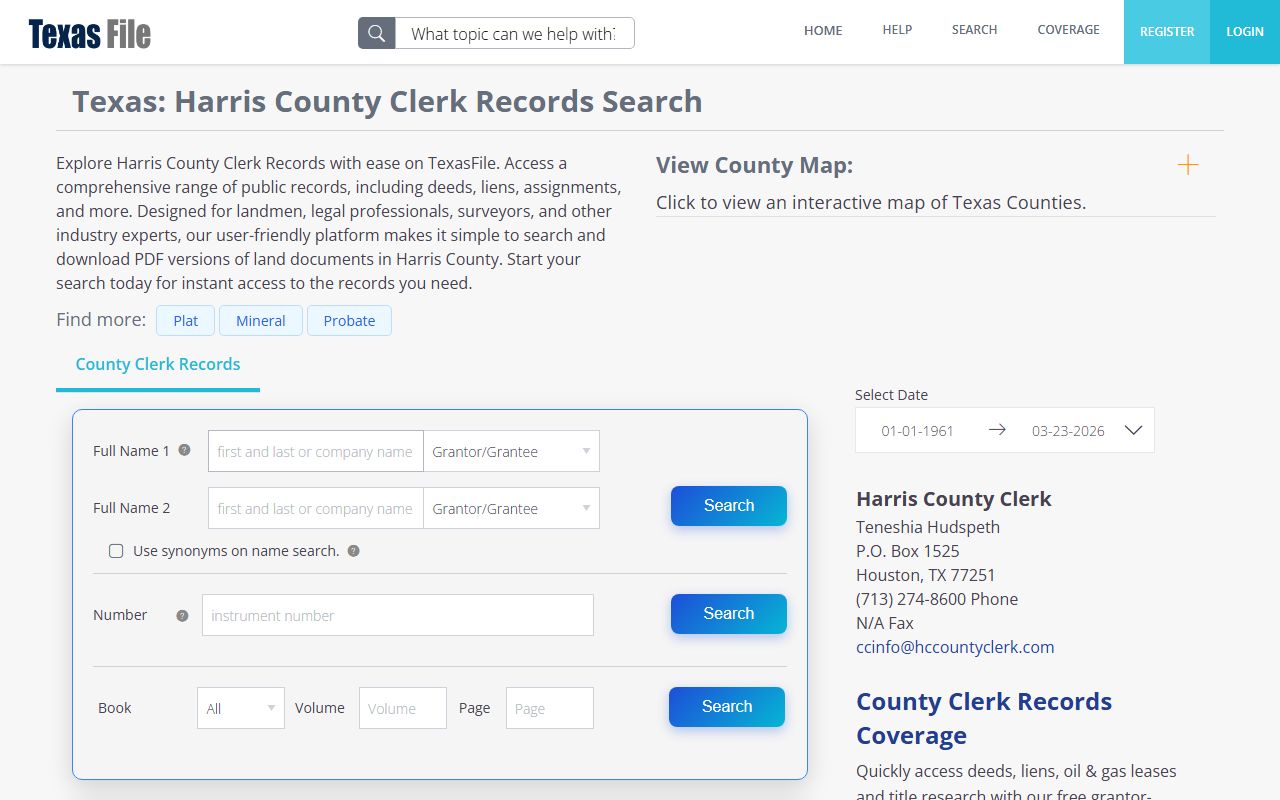Image resolution: width=1280 pixels, height=800 pixels.
Task: Click Search button for book volume page
Action: 727,707
